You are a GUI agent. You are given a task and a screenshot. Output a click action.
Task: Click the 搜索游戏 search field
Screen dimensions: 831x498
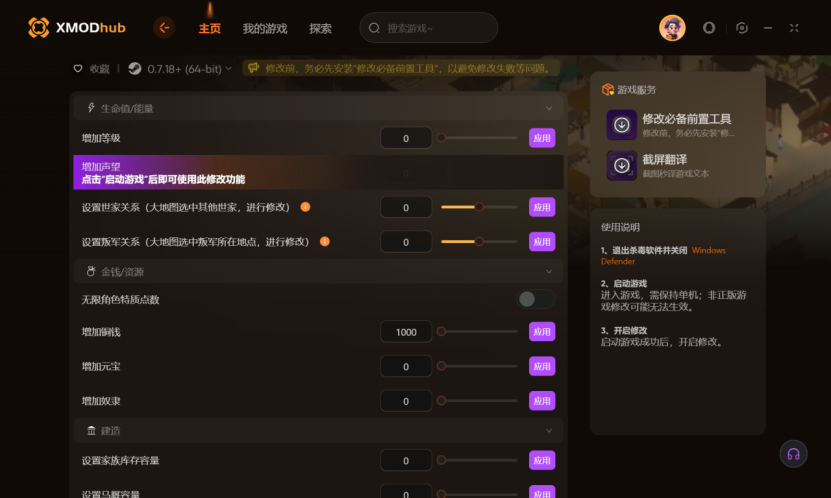click(x=428, y=28)
